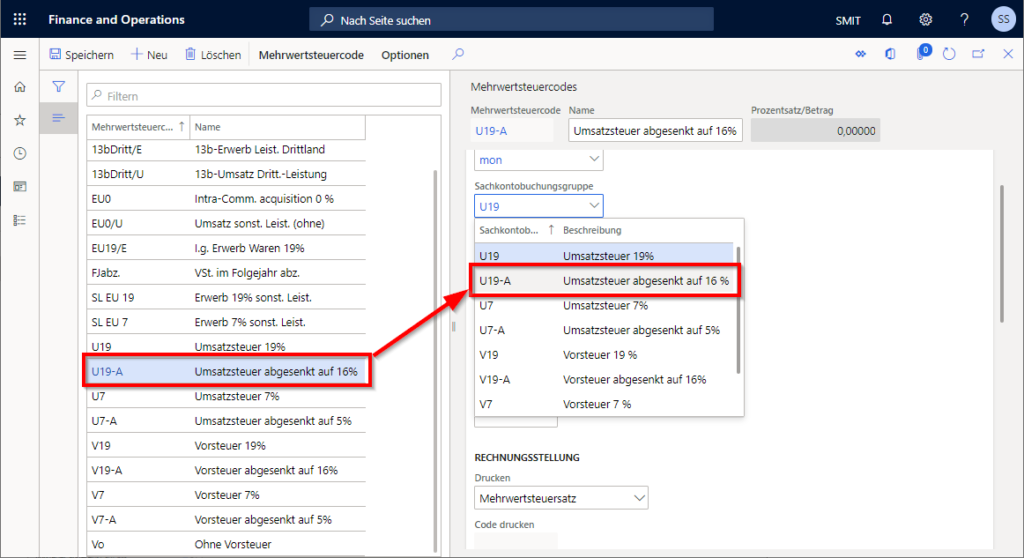Select FJabz. VSt. im Folgejahr row

(x=226, y=272)
